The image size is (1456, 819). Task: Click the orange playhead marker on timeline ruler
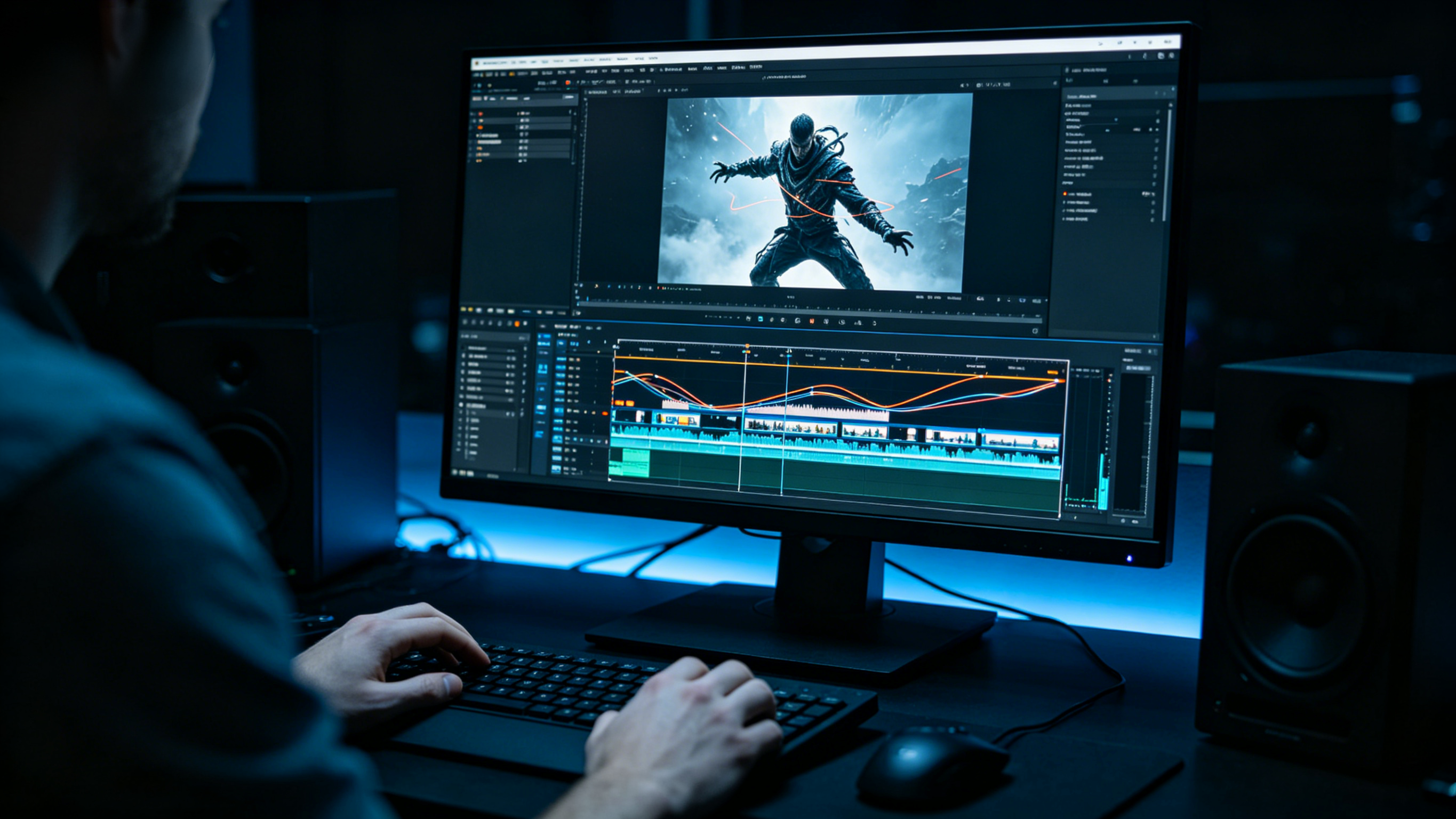pyautogui.click(x=747, y=346)
